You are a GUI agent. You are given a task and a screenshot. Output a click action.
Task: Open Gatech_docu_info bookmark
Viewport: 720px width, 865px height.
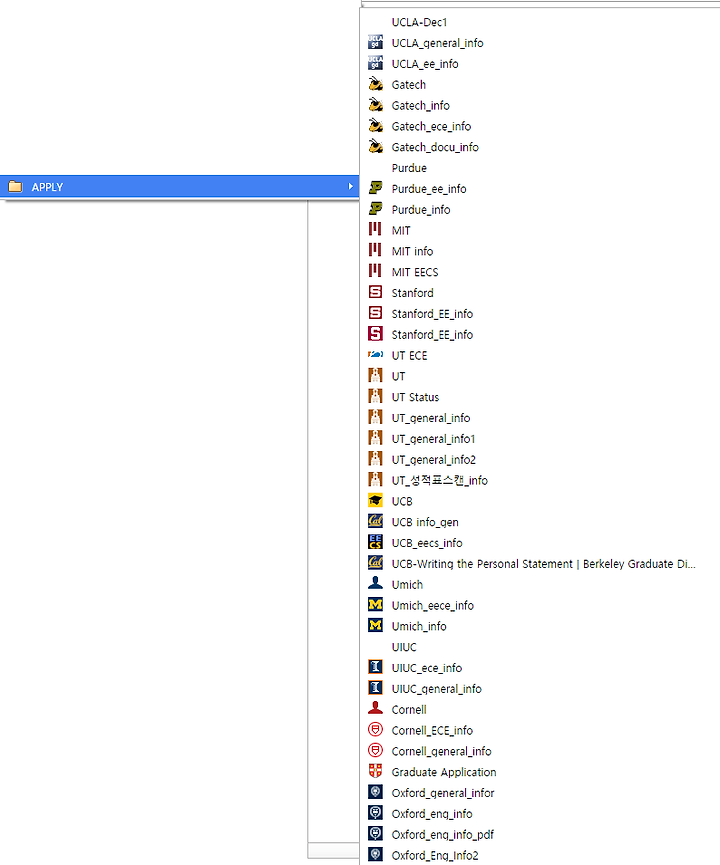coord(435,147)
